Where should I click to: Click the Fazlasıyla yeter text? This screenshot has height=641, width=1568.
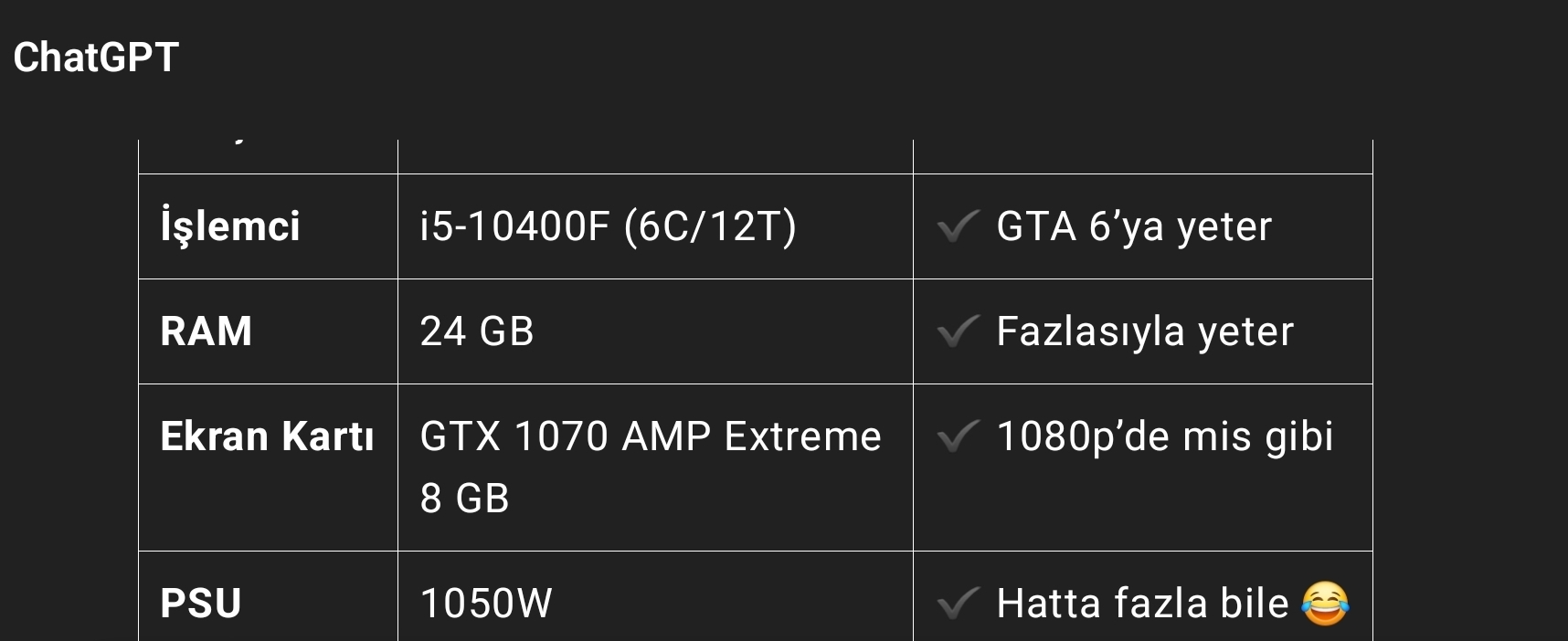1145,331
